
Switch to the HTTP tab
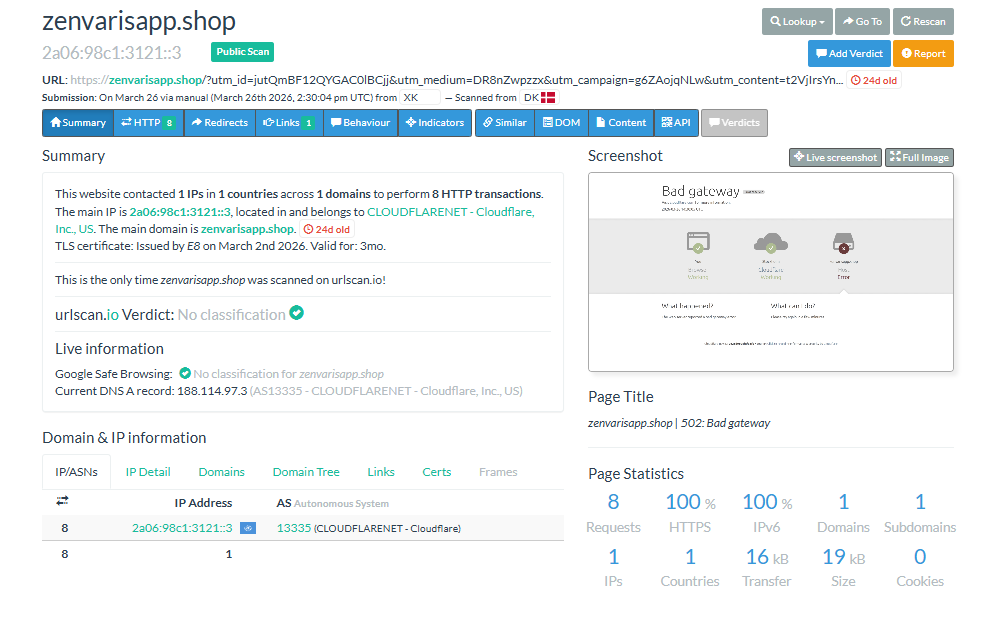[148, 123]
